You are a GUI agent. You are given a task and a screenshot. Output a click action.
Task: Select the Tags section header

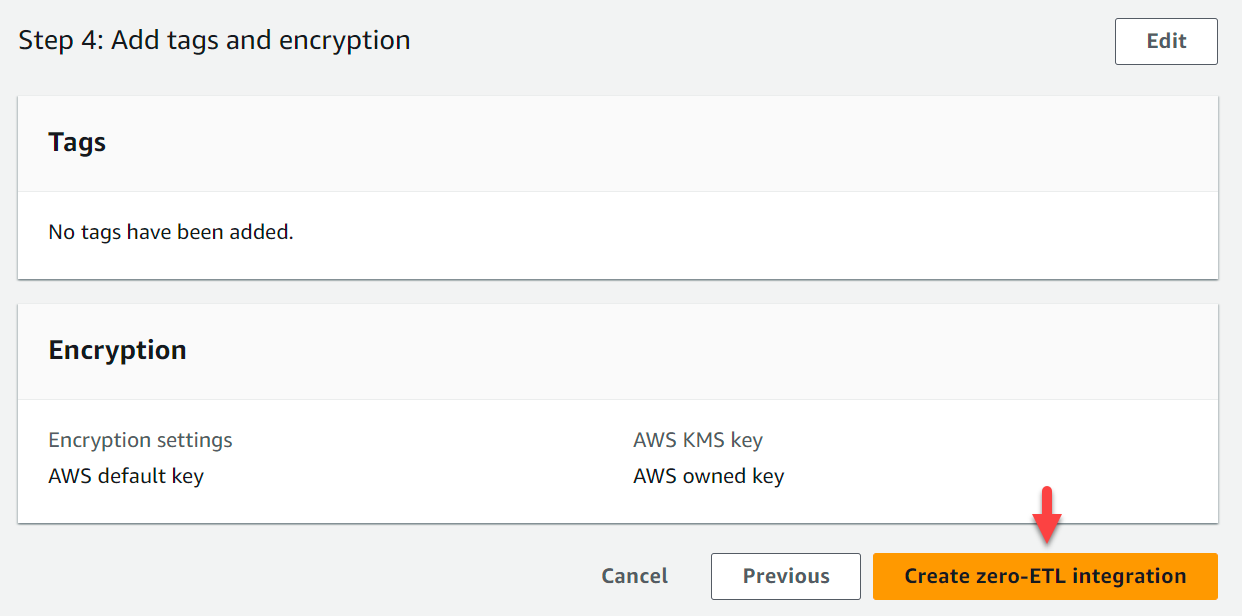(77, 142)
